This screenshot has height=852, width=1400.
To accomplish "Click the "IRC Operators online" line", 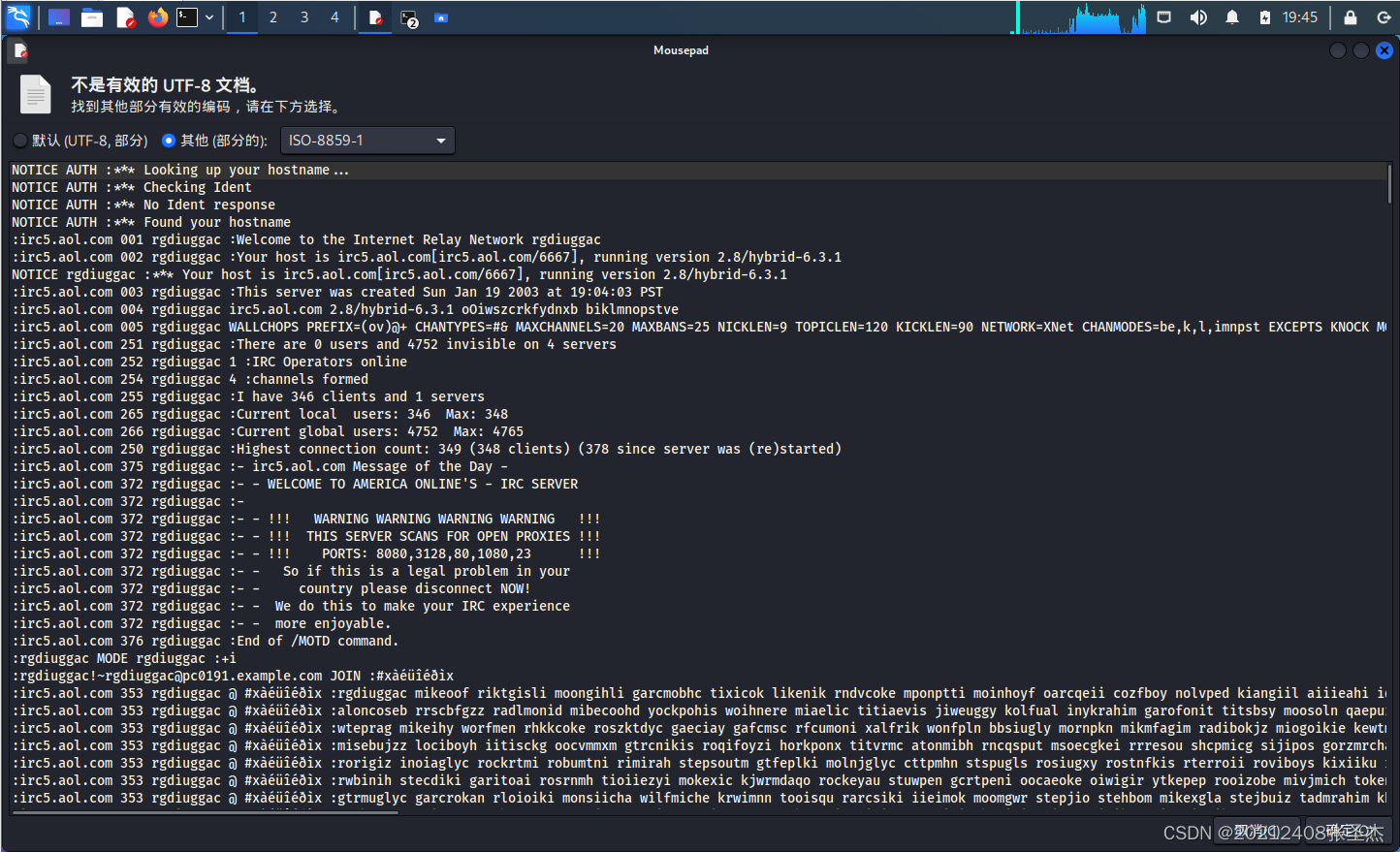I will coord(209,362).
